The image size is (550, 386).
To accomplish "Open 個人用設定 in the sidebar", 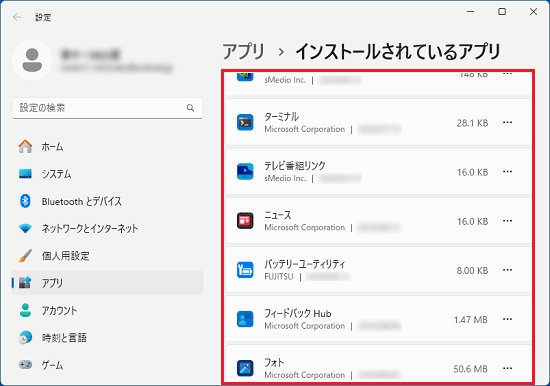I will pyautogui.click(x=107, y=255).
